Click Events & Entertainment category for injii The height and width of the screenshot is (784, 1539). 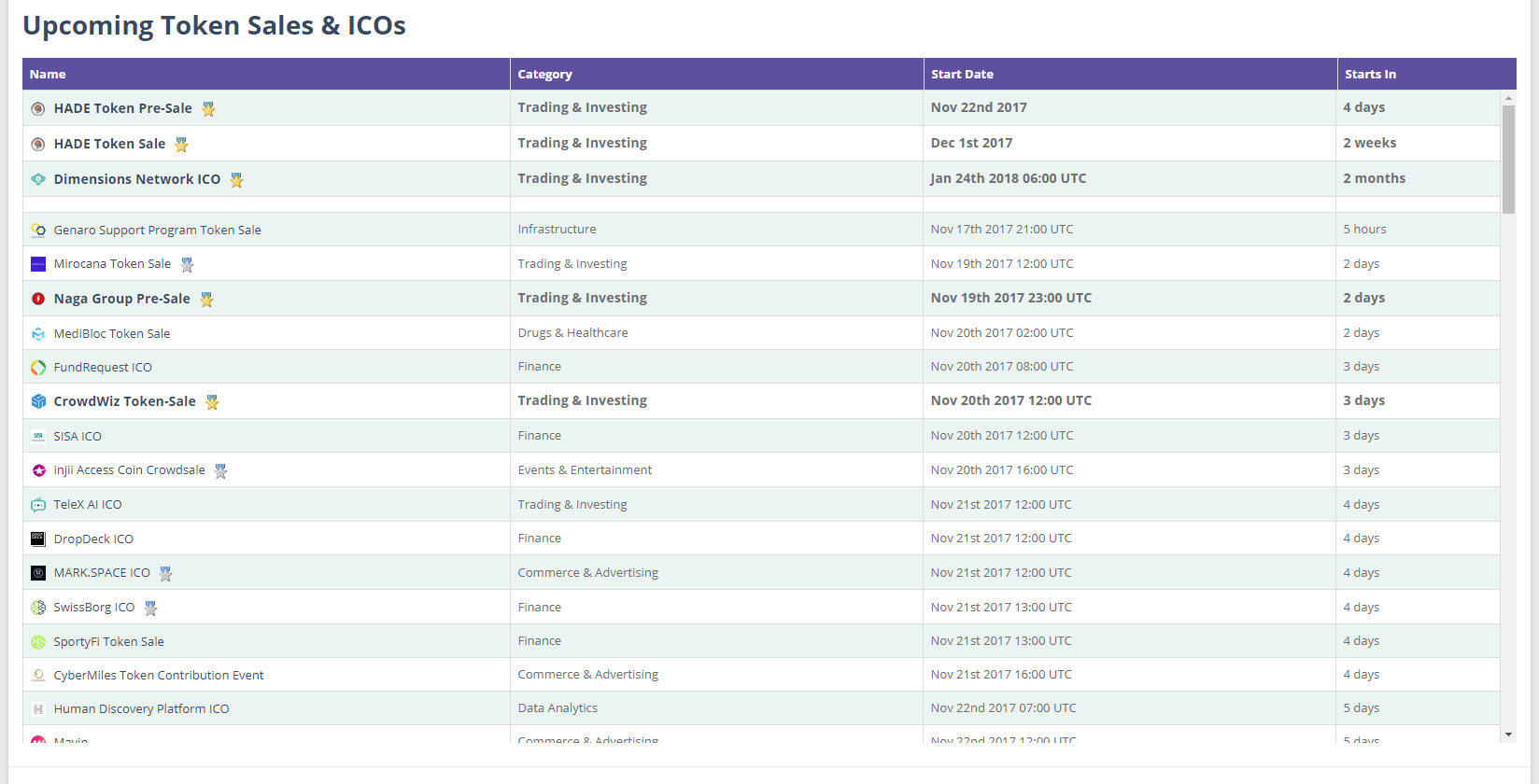[x=585, y=470]
